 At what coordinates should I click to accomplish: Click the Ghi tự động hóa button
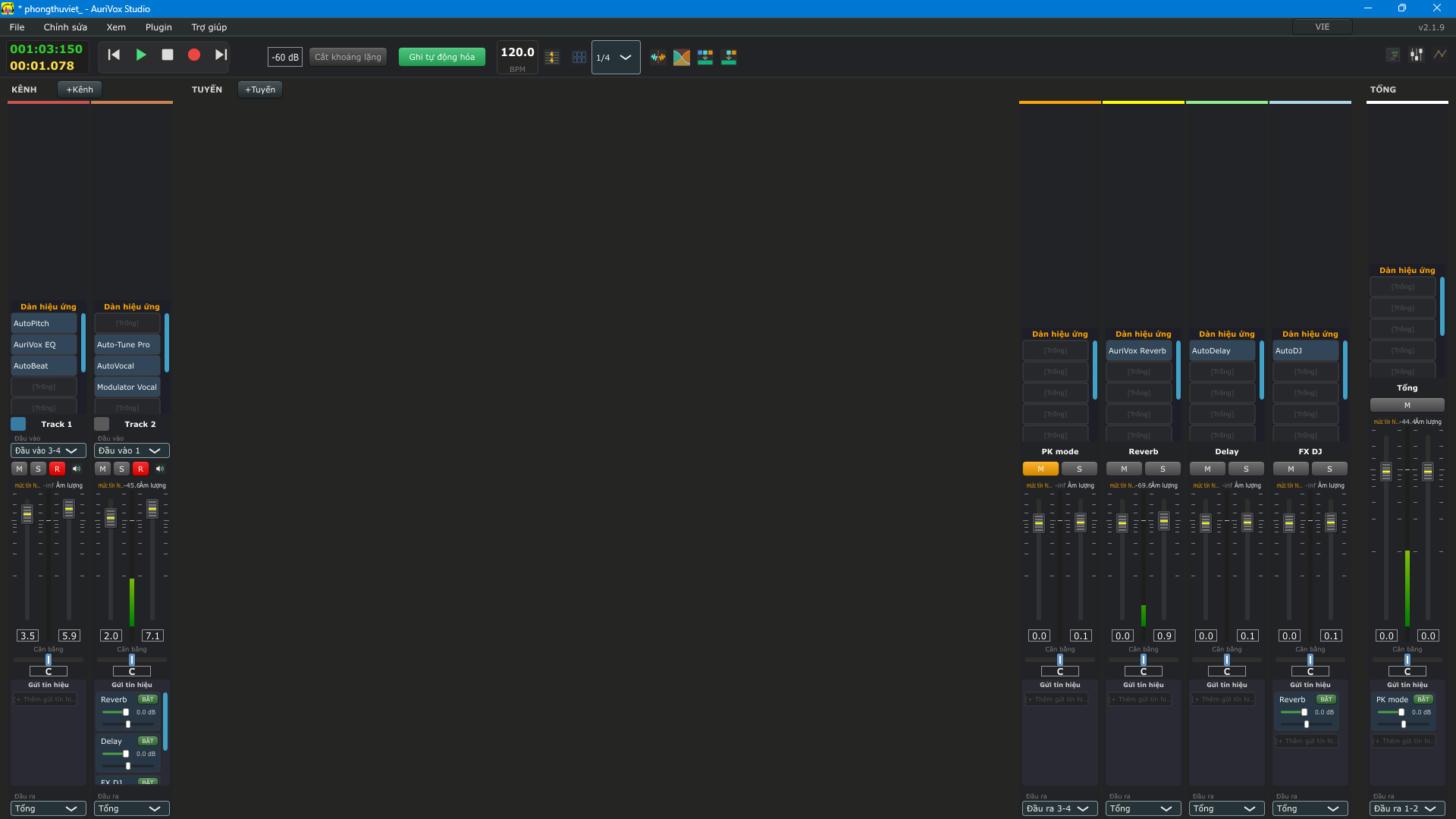coord(442,57)
